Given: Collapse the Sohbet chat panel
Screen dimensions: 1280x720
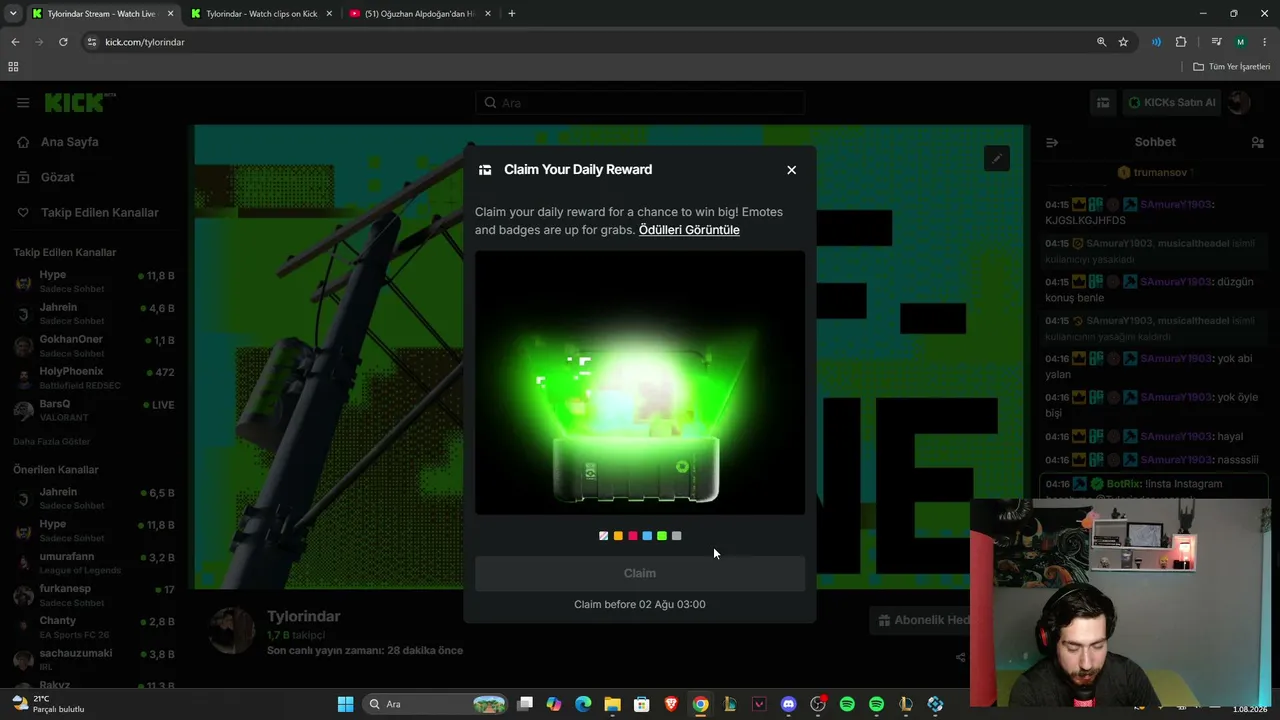Looking at the screenshot, I should (x=1052, y=142).
